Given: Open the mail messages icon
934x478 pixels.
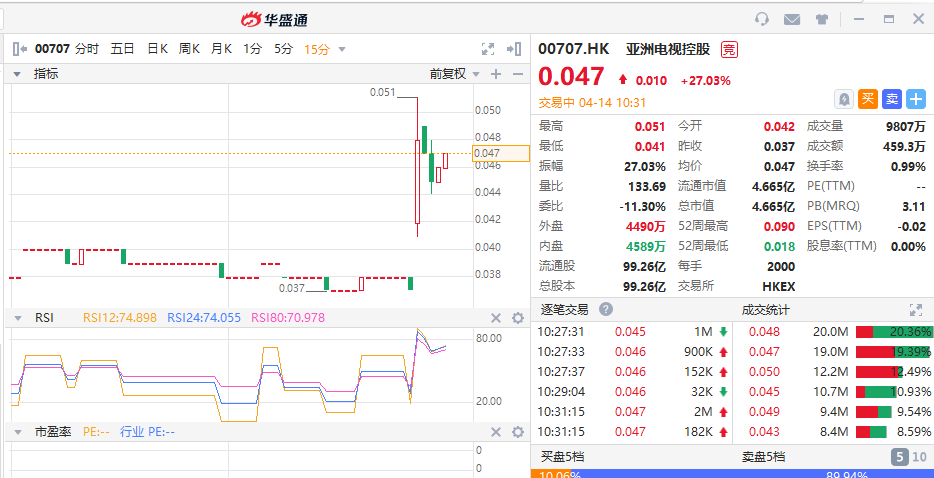Looking at the screenshot, I should [792, 19].
